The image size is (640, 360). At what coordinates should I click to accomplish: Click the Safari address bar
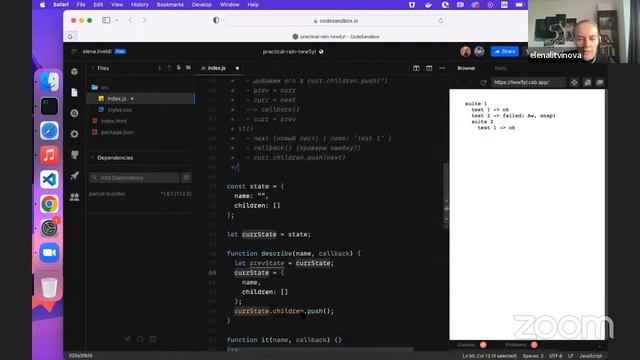tap(336, 20)
